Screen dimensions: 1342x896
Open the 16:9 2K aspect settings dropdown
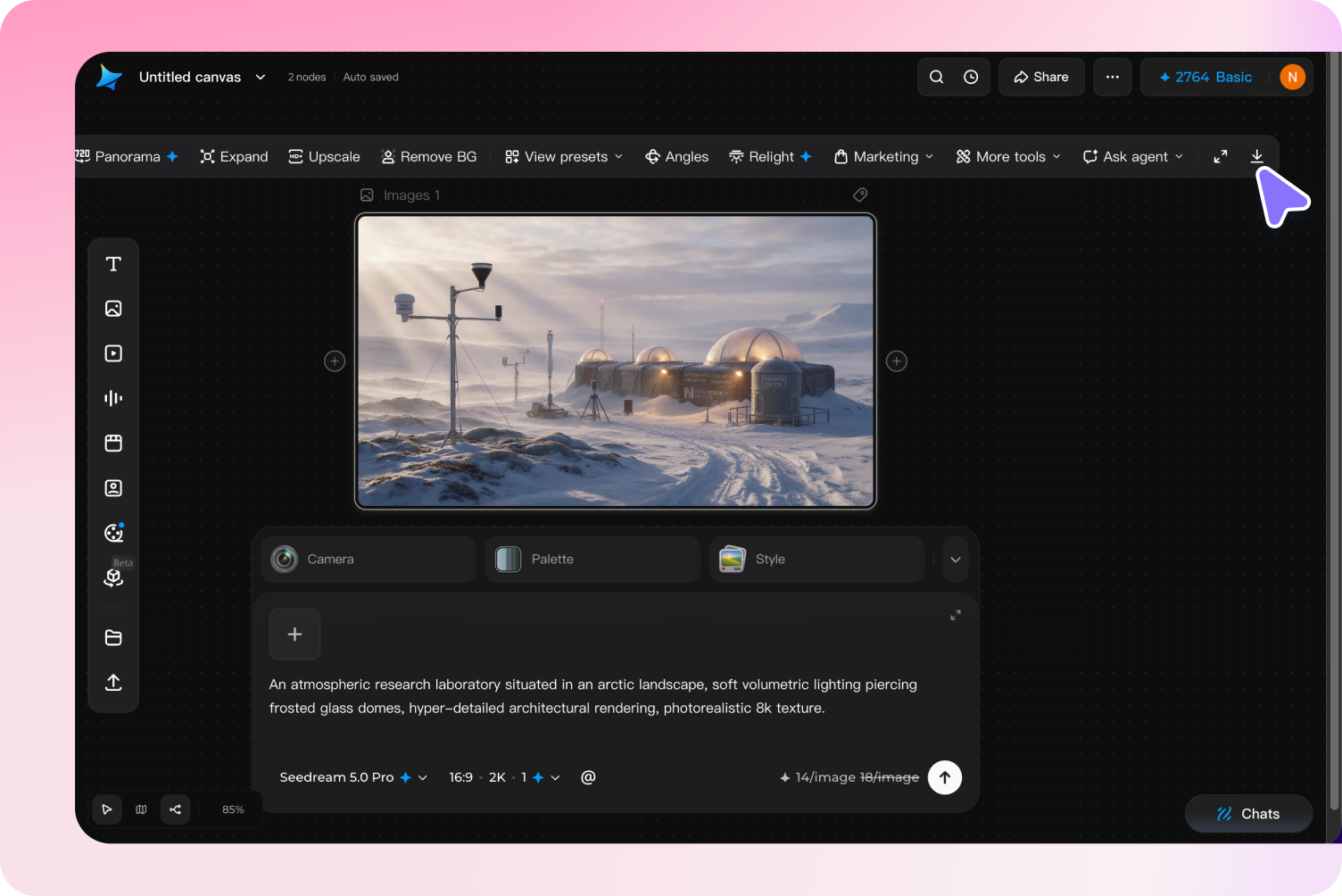(504, 777)
